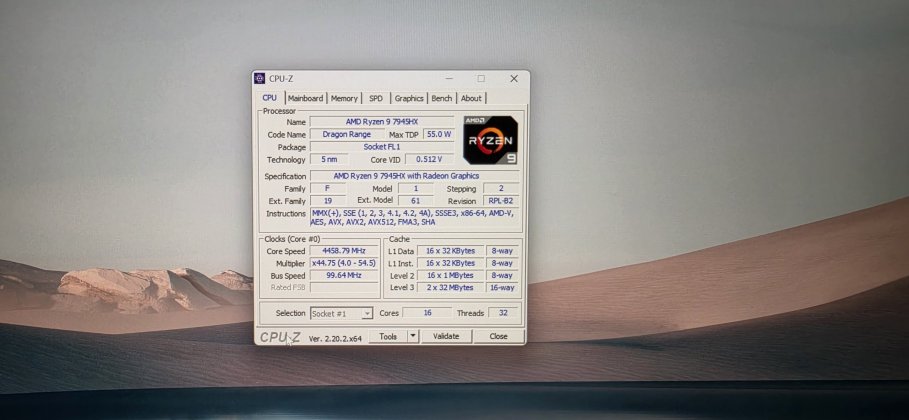909x420 pixels.
Task: Switch to the CPU tab
Action: tap(270, 98)
